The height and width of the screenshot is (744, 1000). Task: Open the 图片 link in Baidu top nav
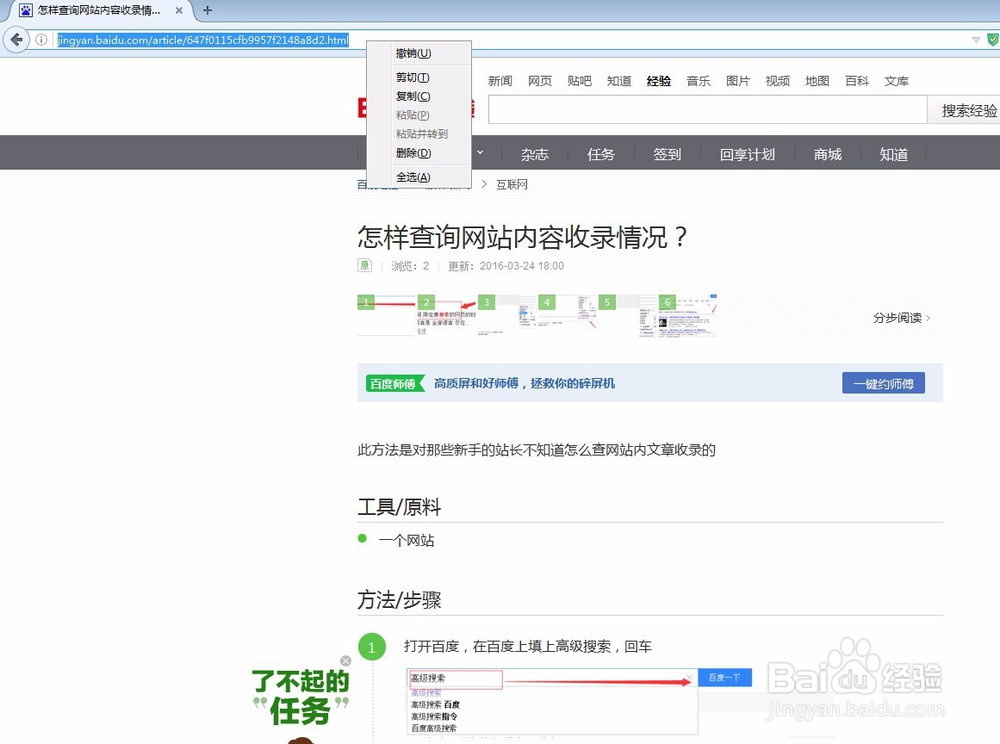[x=738, y=81]
